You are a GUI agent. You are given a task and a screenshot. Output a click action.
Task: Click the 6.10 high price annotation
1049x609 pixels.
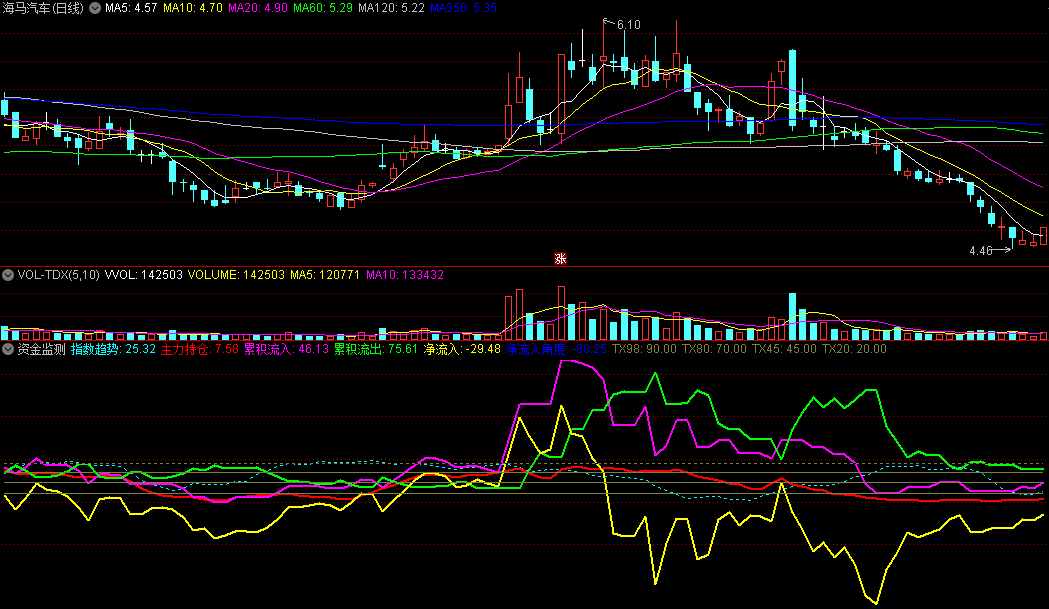[628, 25]
